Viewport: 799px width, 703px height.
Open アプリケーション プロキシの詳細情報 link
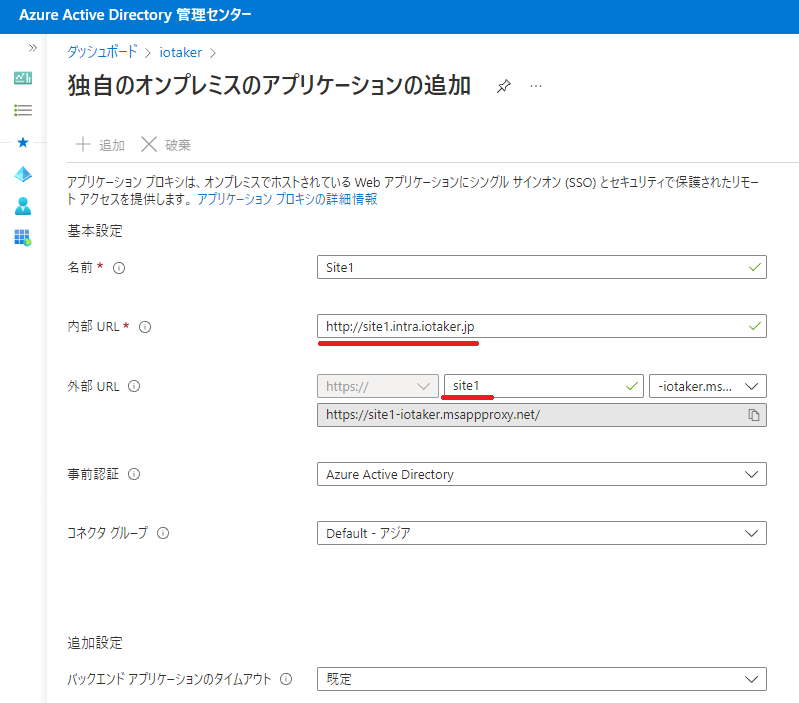coord(287,199)
